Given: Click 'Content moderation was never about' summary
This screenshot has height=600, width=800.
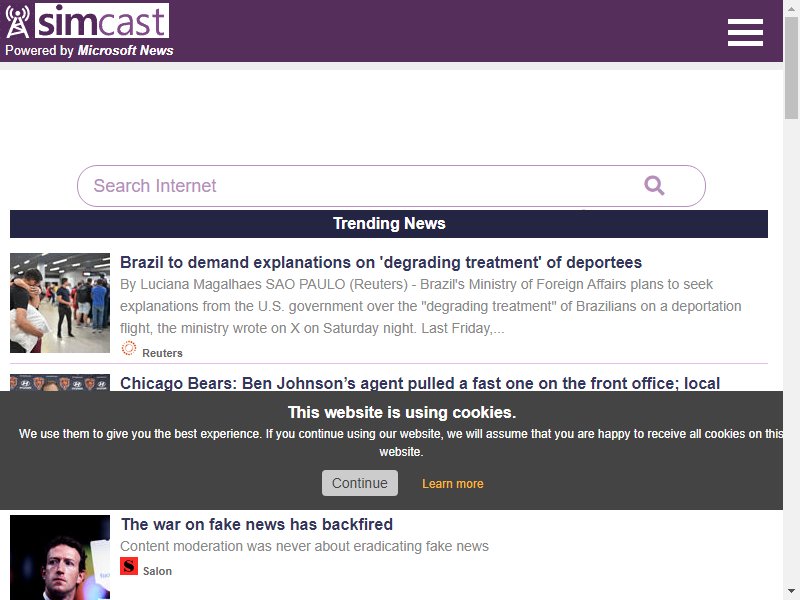Looking at the screenshot, I should coord(304,546).
